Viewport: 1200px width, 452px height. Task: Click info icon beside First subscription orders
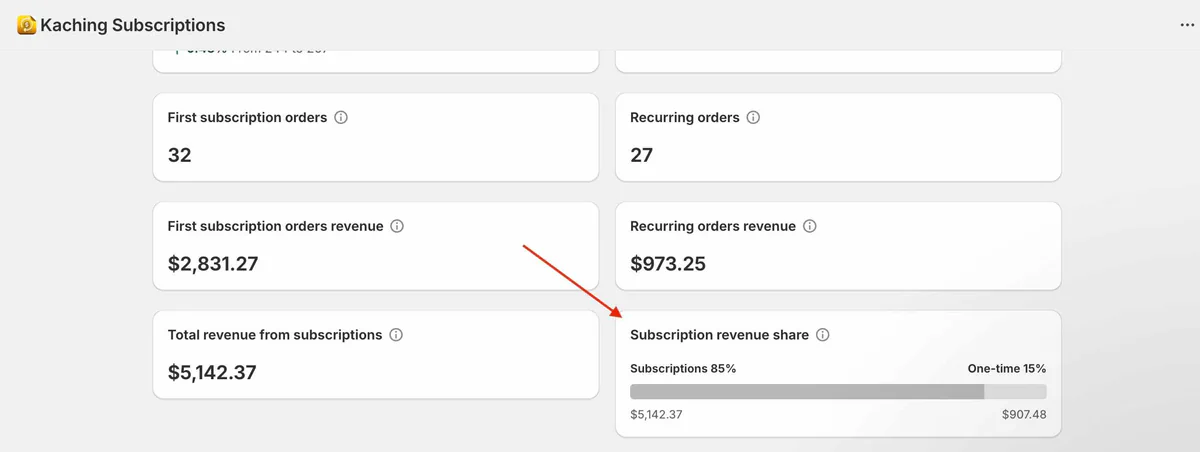click(x=341, y=117)
